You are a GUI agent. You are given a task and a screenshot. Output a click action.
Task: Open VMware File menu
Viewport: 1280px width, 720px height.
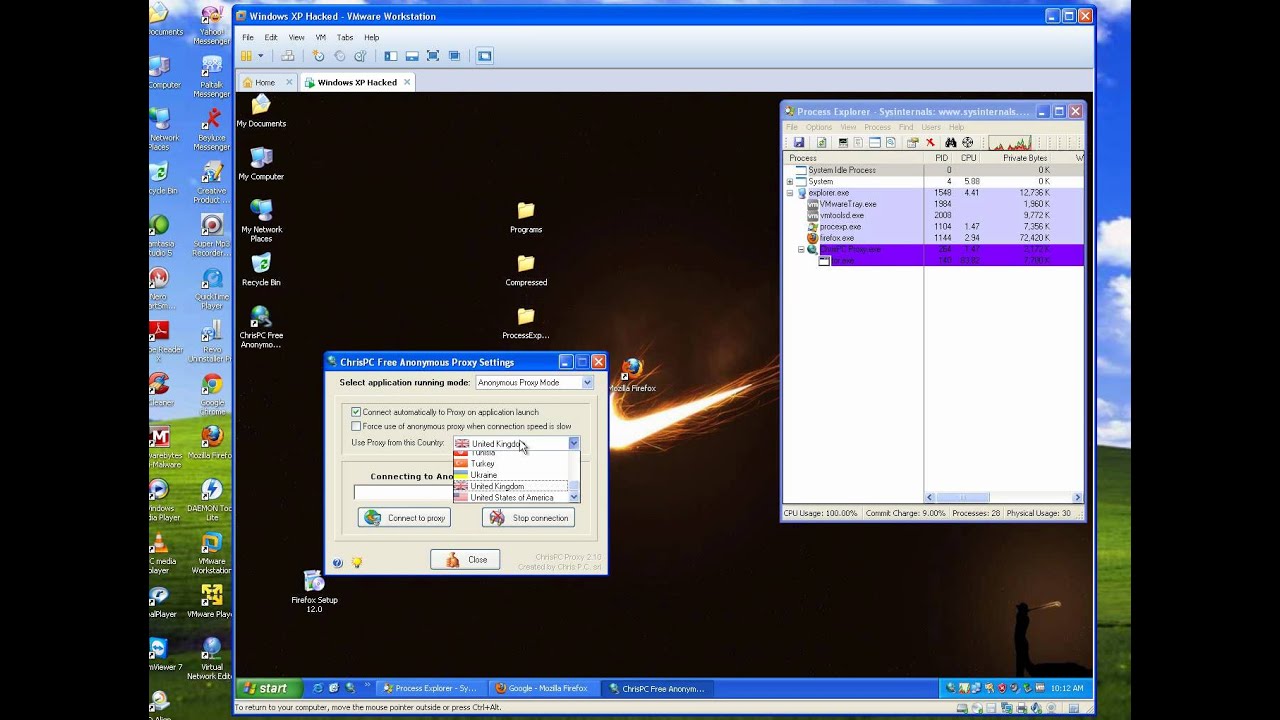coord(247,37)
